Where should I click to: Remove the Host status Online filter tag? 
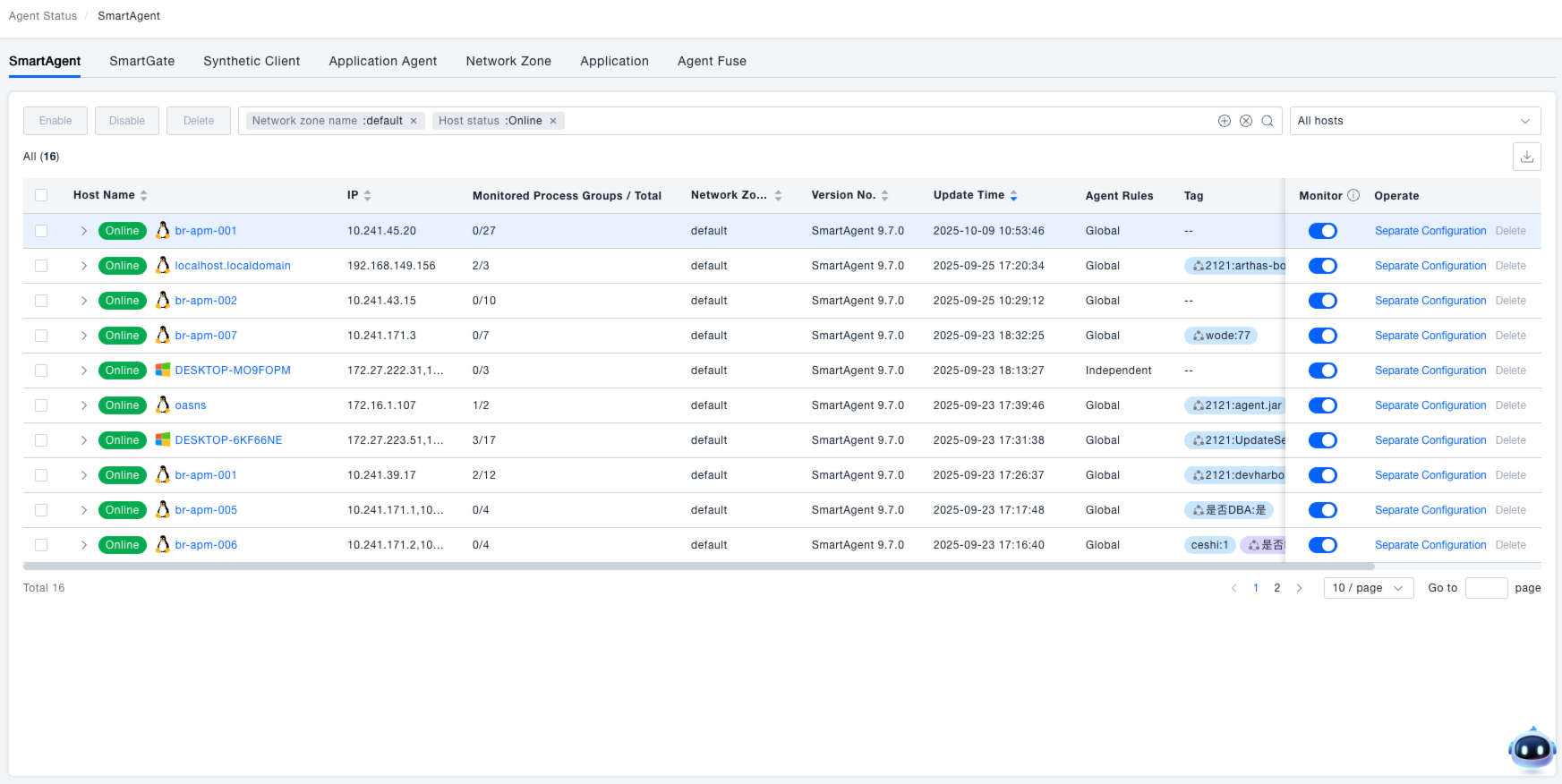553,121
